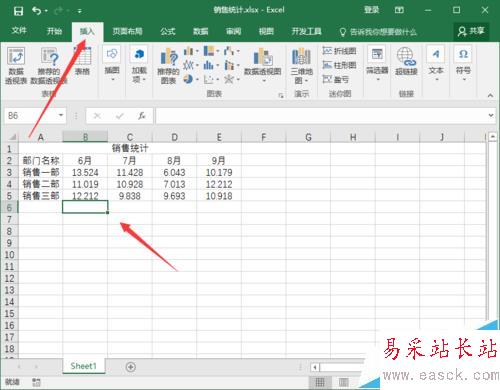The width and height of the screenshot is (500, 390).
Task: Switch to the 页面布局 (Page Layout) tab
Action: click(x=127, y=31)
